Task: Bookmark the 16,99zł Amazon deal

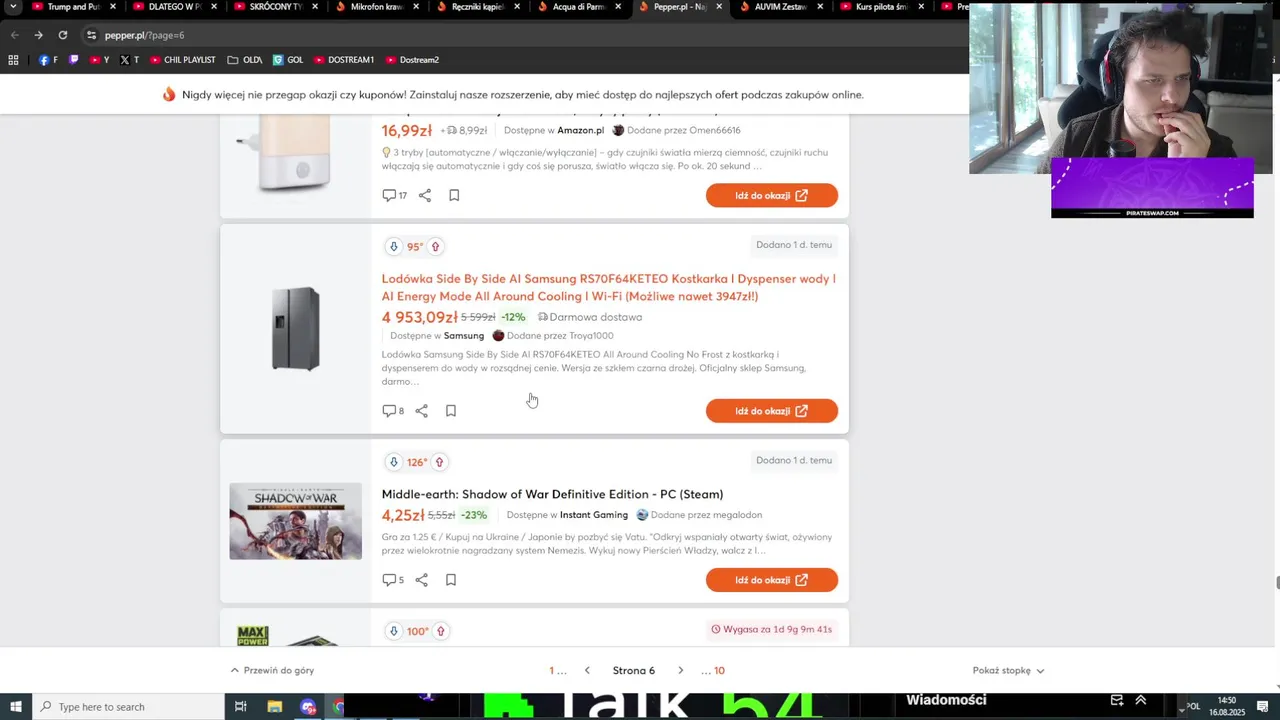Action: pos(454,195)
